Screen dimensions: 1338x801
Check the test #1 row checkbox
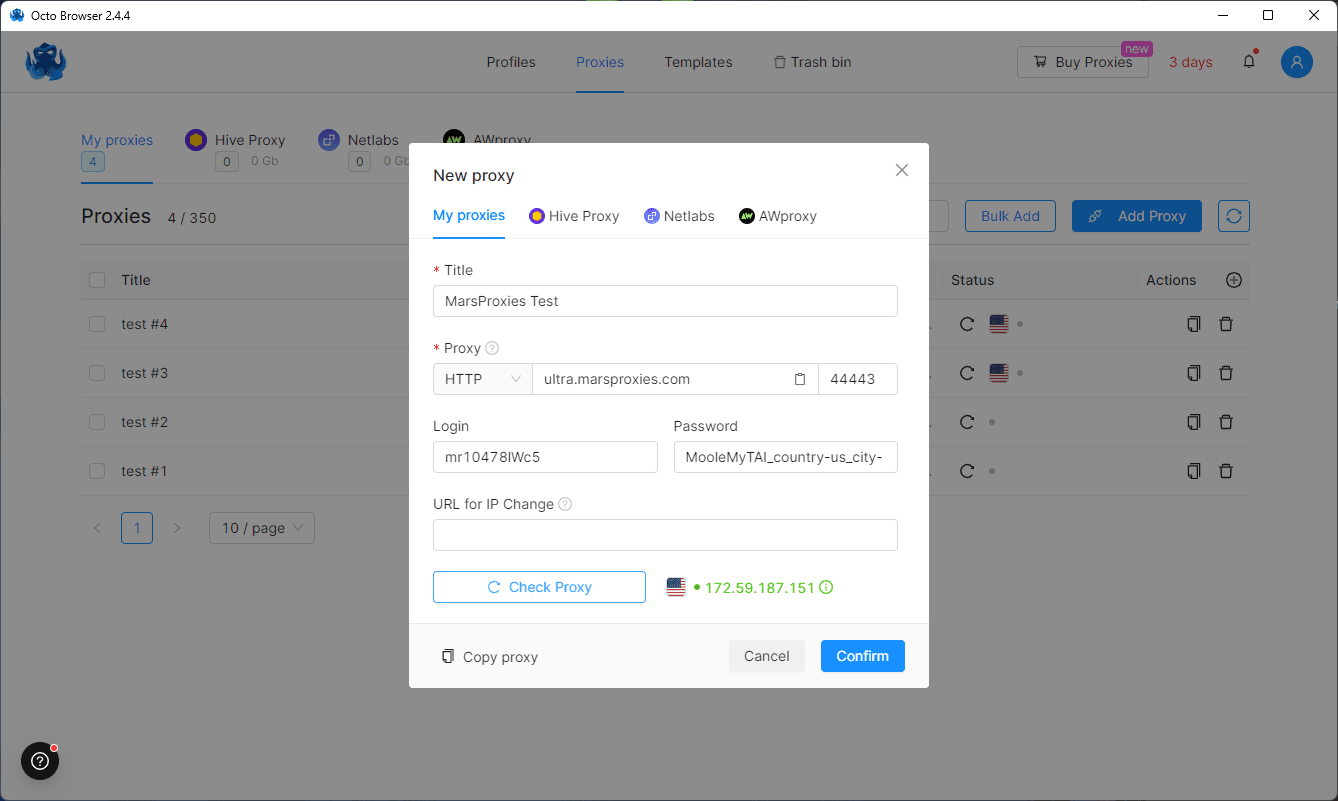(x=97, y=471)
